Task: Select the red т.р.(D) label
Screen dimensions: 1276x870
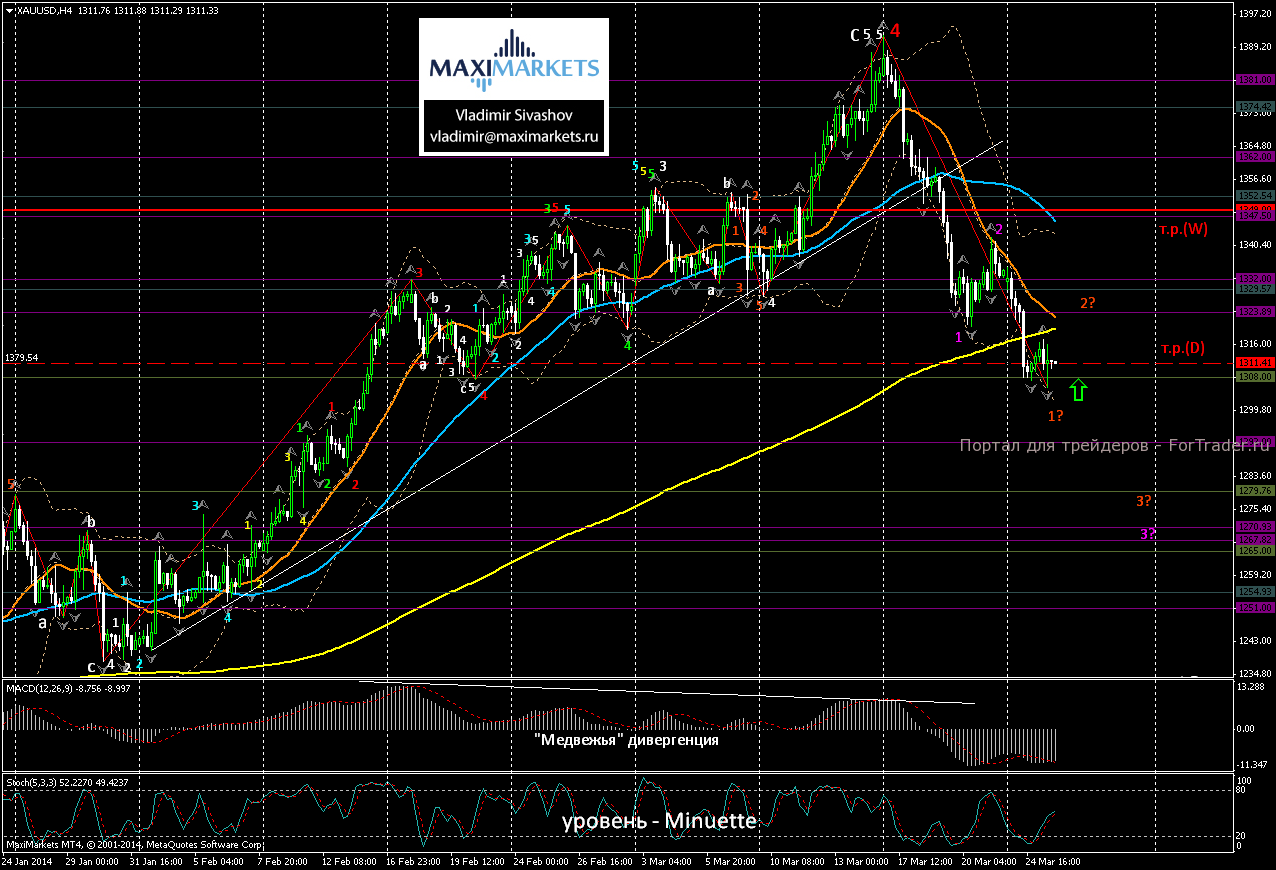Action: [x=1183, y=349]
